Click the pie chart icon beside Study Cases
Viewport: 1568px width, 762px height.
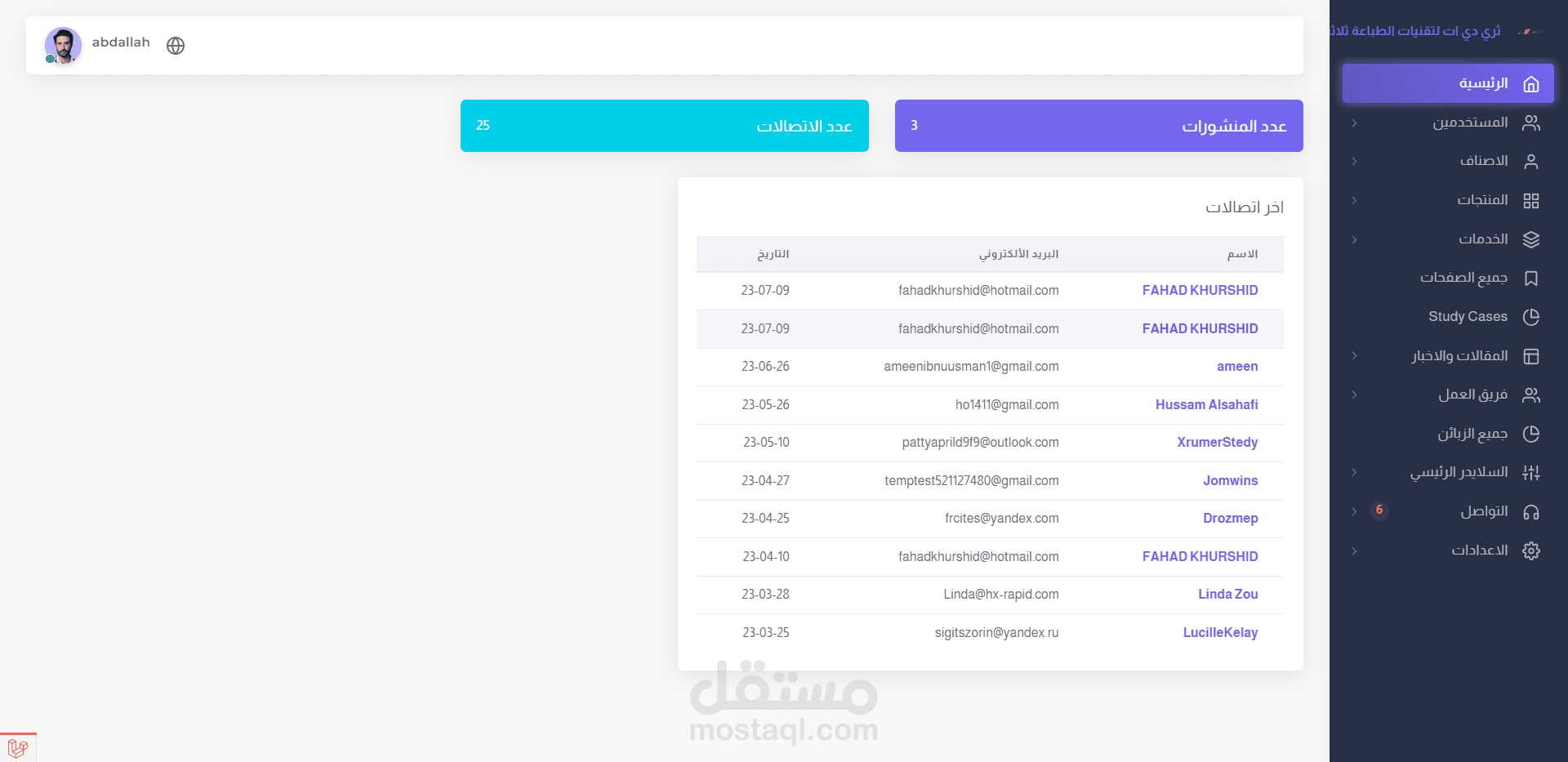pos(1531,317)
